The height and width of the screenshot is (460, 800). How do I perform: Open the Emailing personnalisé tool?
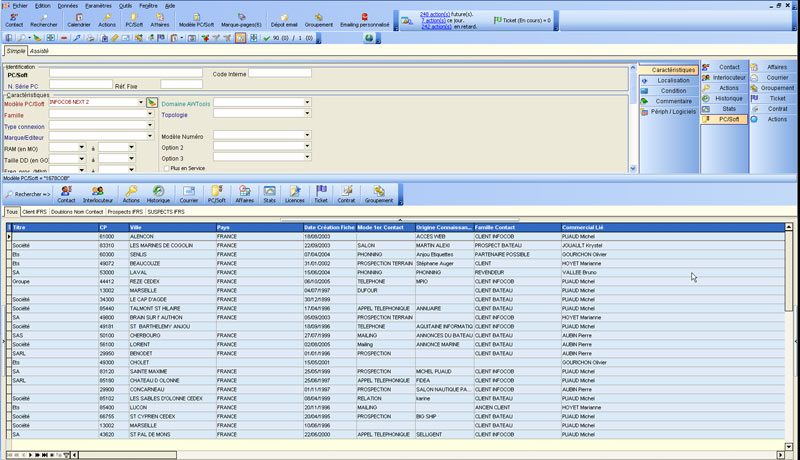(364, 19)
